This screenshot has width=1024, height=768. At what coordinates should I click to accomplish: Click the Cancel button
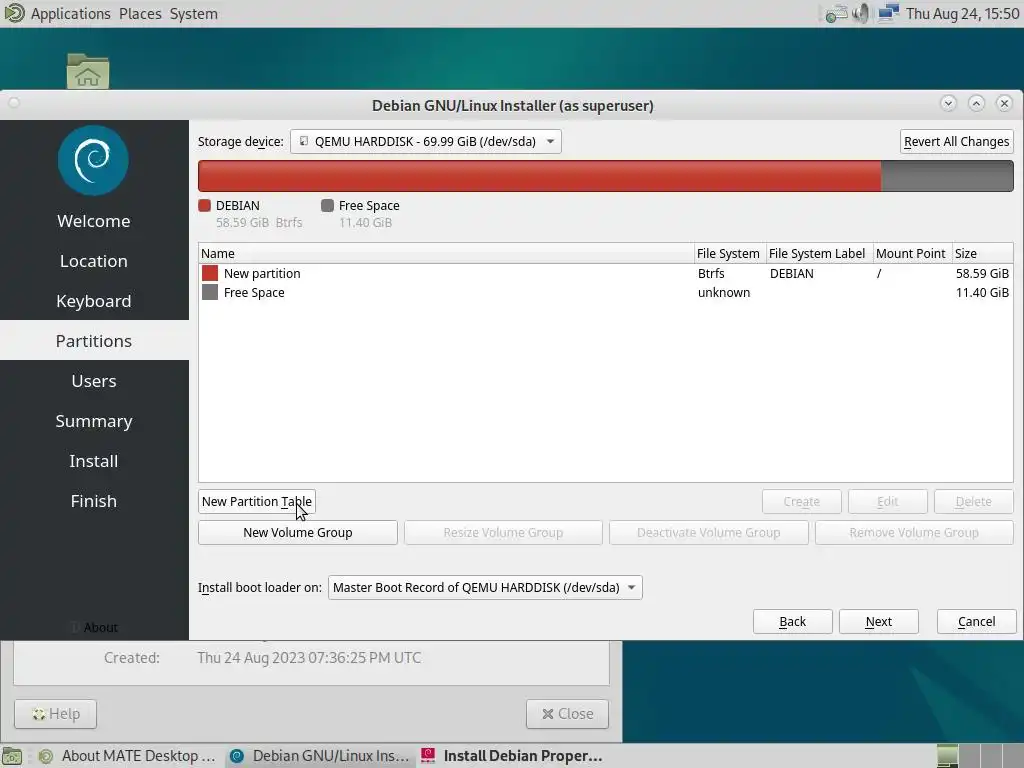tap(976, 622)
